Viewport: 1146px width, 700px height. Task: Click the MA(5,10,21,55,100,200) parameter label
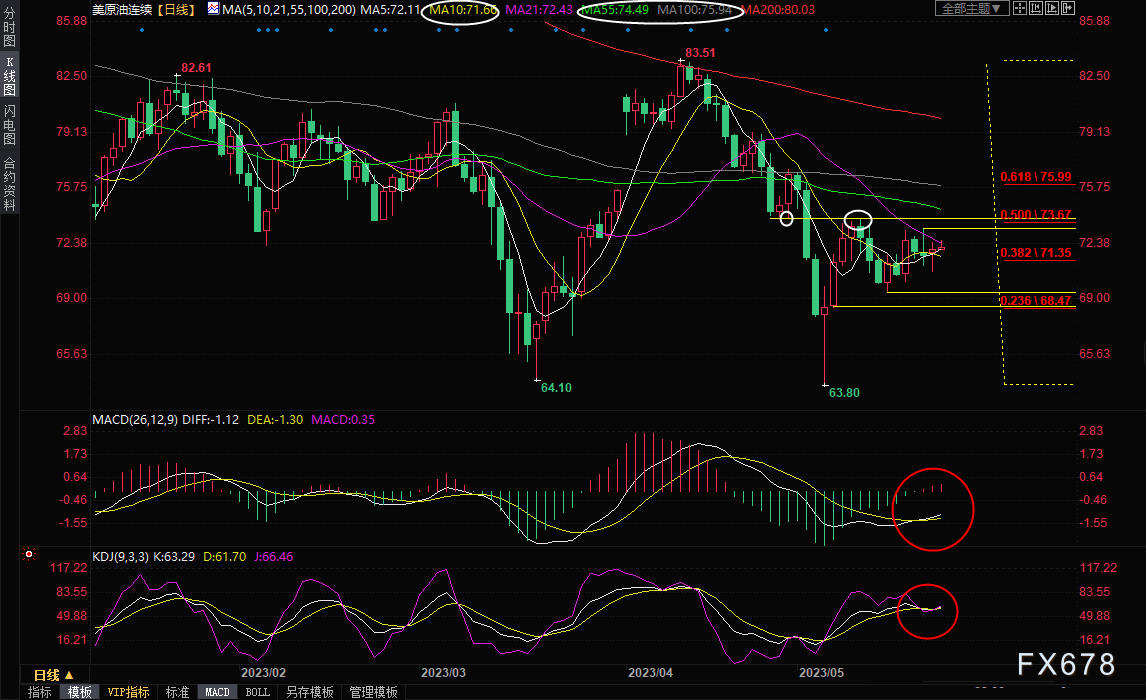(x=289, y=9)
